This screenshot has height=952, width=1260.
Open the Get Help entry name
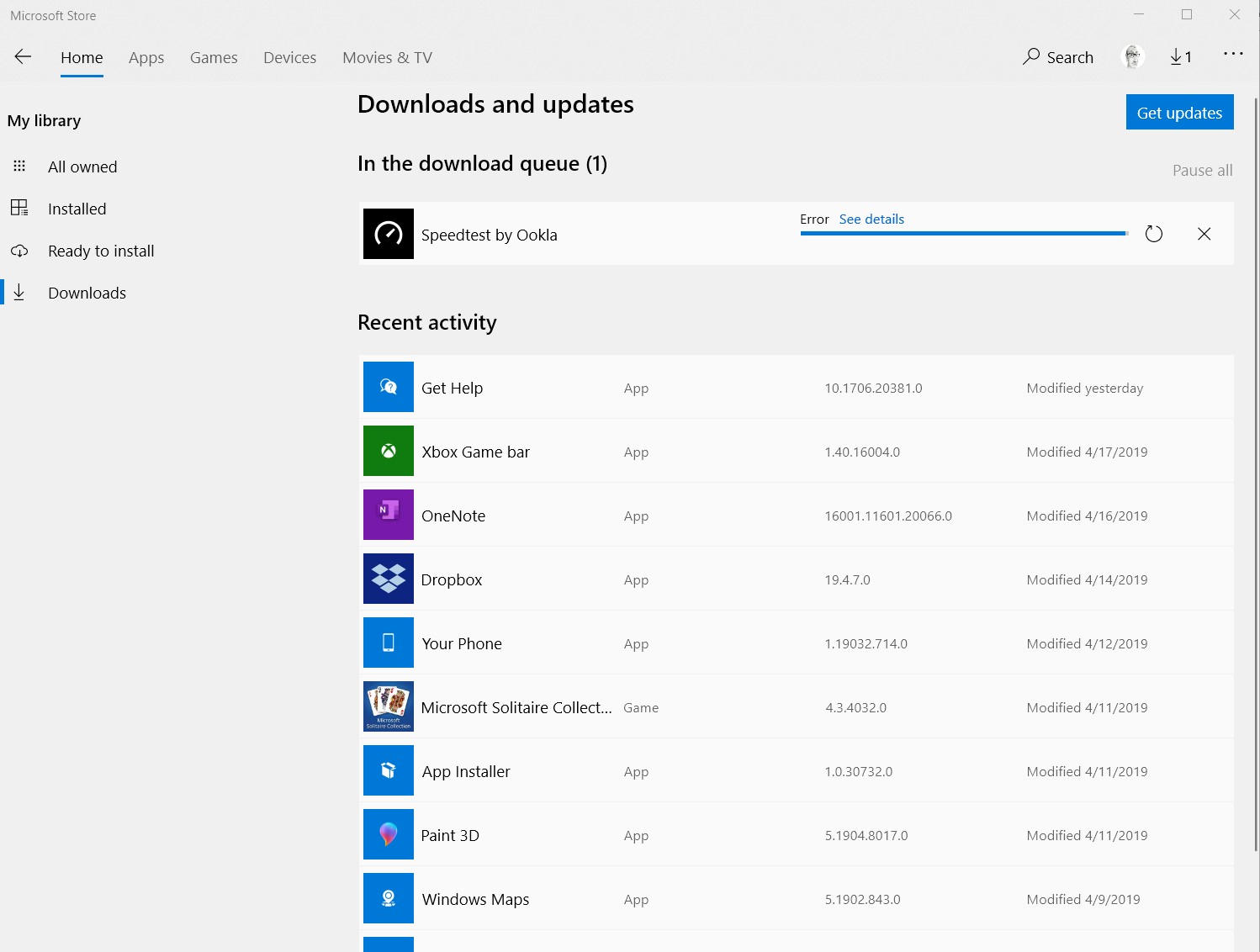pyautogui.click(x=452, y=388)
